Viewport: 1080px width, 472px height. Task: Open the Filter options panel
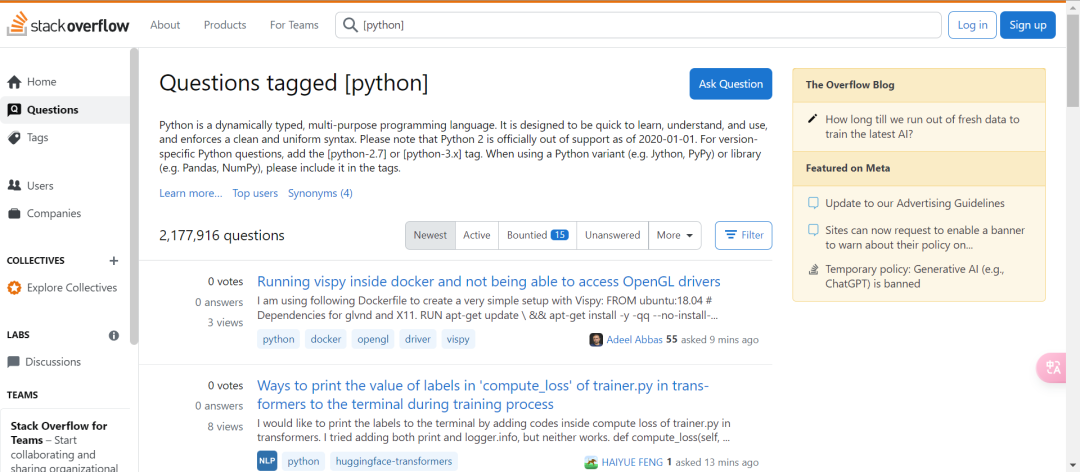(743, 235)
